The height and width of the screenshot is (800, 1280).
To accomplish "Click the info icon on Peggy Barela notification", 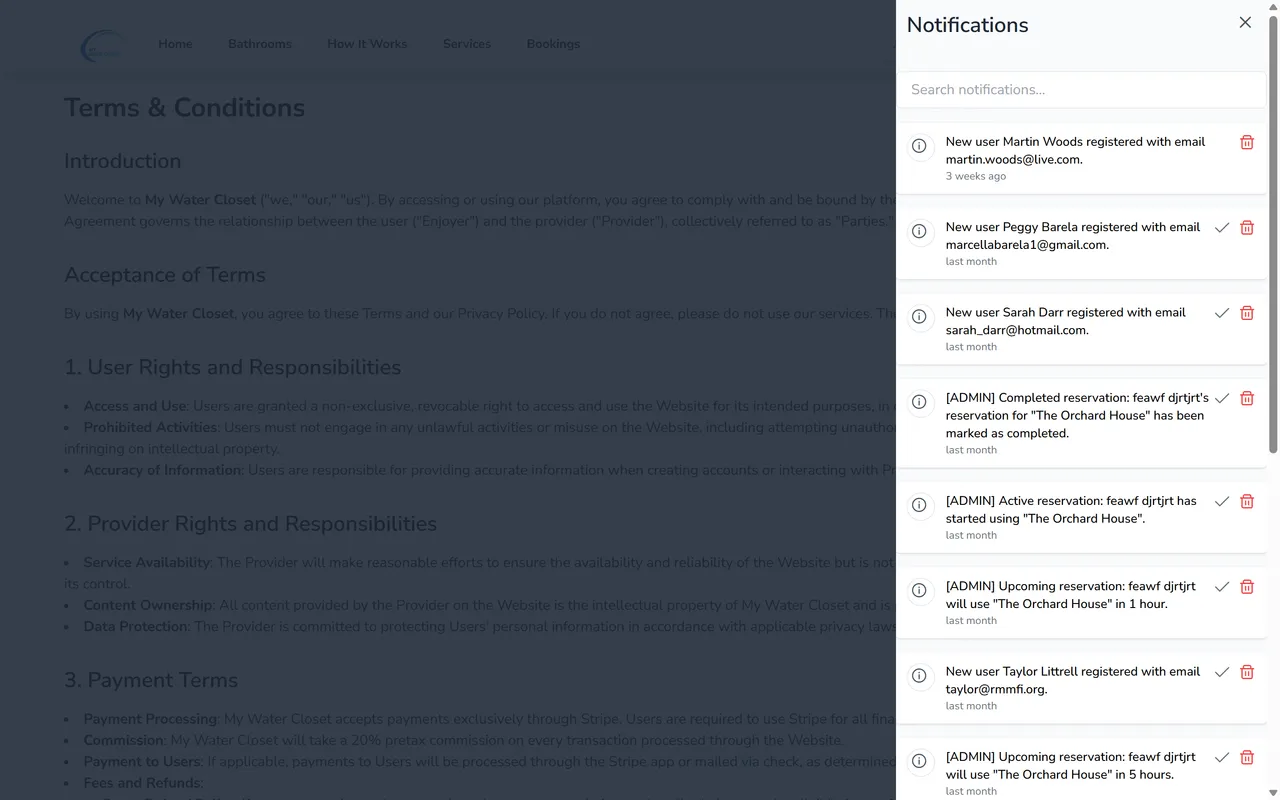I will click(x=919, y=231).
